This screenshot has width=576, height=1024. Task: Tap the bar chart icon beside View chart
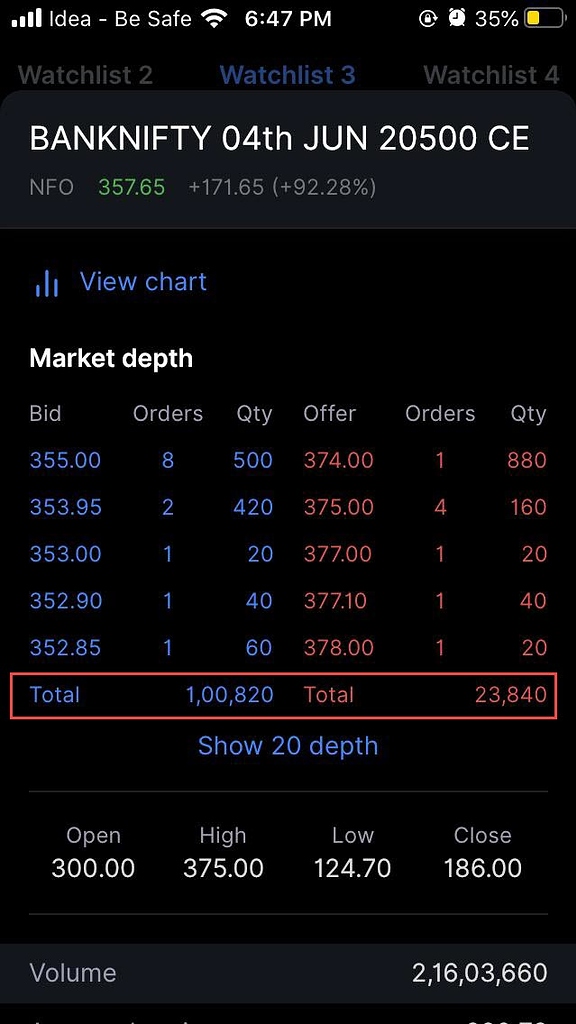(x=47, y=283)
